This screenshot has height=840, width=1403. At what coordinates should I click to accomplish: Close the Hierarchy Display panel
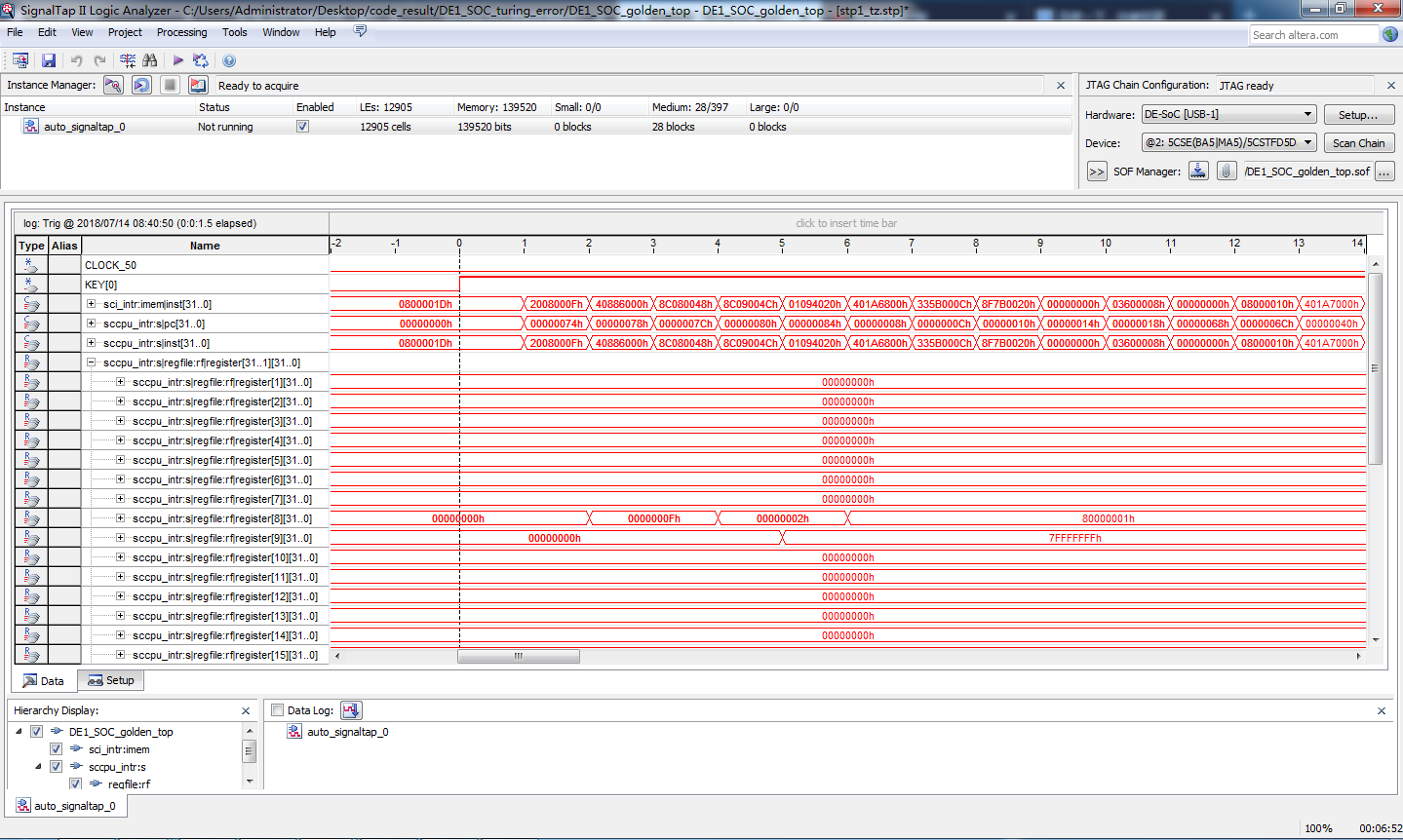pyautogui.click(x=246, y=711)
